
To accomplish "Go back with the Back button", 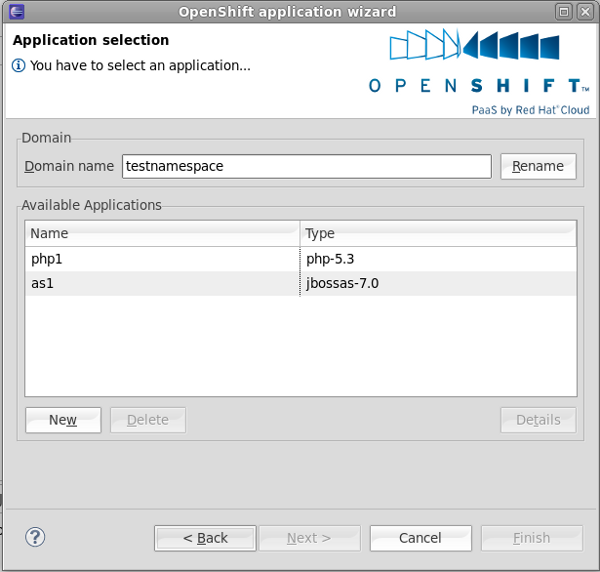I will pos(205,538).
